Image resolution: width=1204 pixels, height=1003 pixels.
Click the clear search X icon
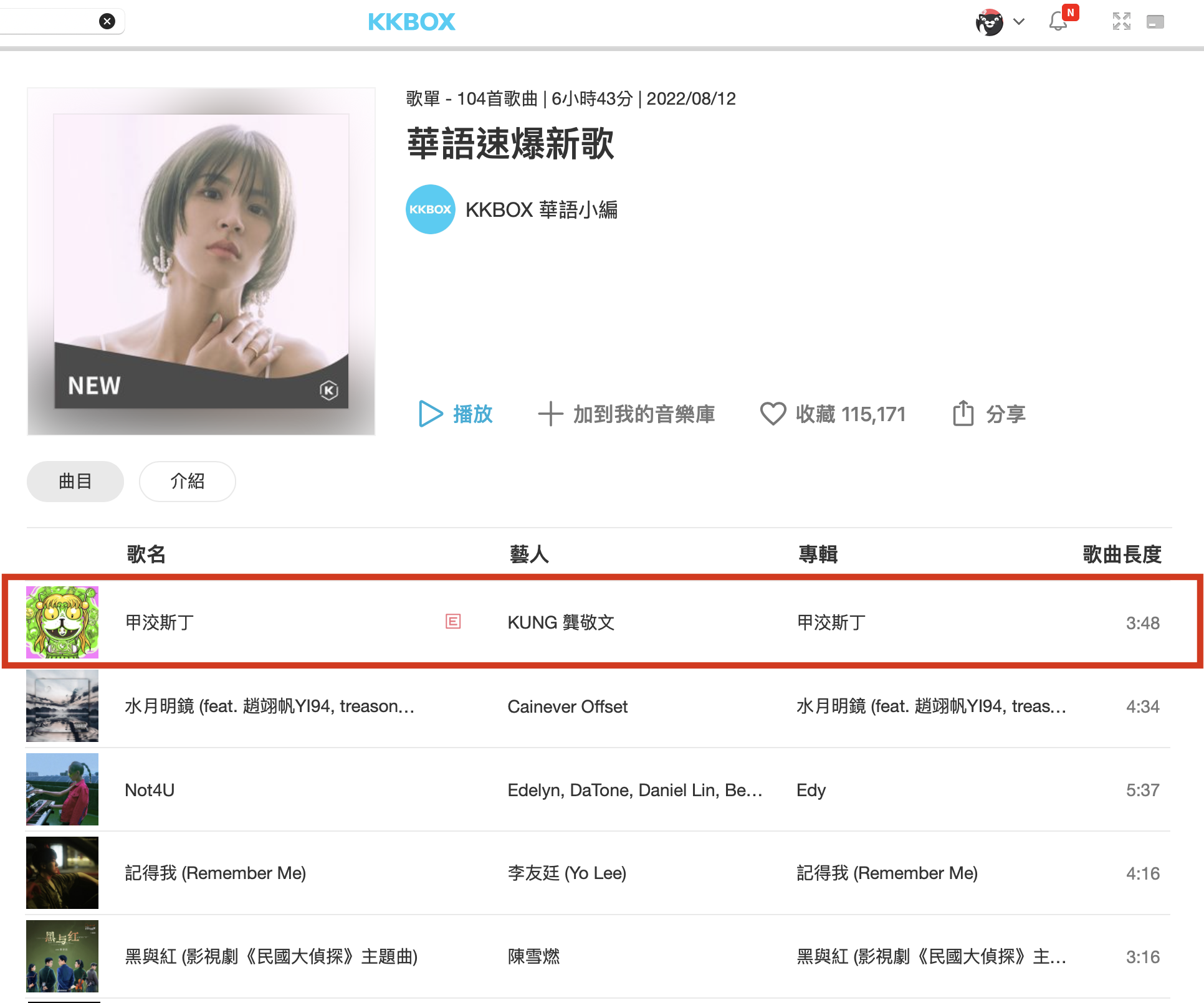[x=107, y=21]
